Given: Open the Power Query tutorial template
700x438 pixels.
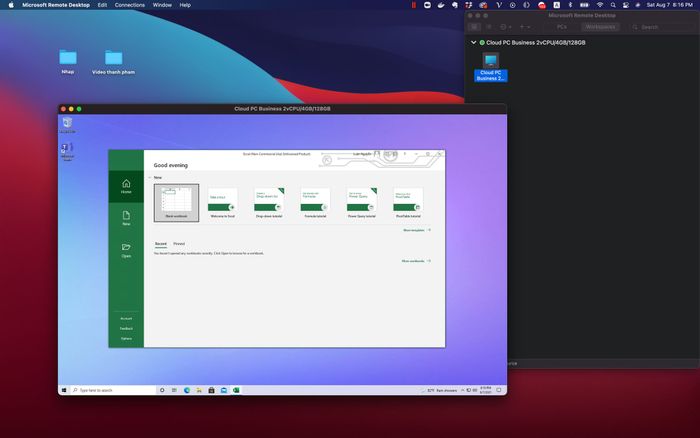Looking at the screenshot, I should [x=362, y=203].
